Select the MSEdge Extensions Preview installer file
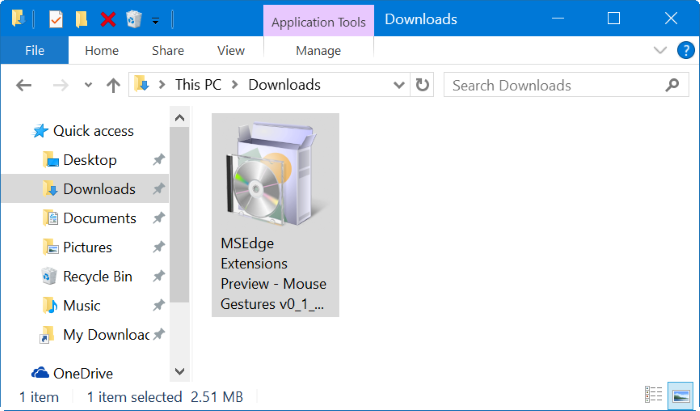The width and height of the screenshot is (700, 411). (x=275, y=214)
